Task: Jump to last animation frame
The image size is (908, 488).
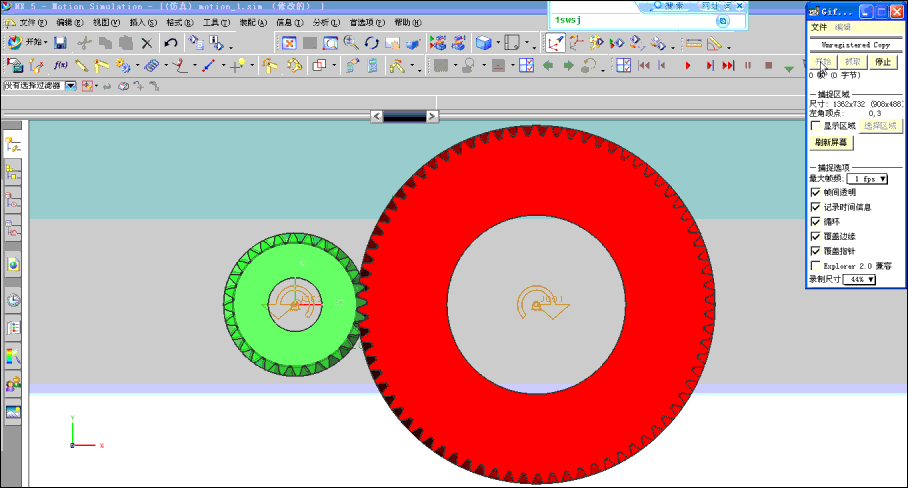Action: coord(728,66)
